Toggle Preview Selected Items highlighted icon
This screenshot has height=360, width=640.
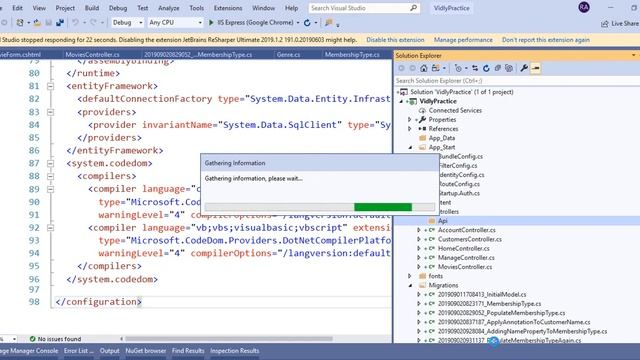tap(536, 68)
